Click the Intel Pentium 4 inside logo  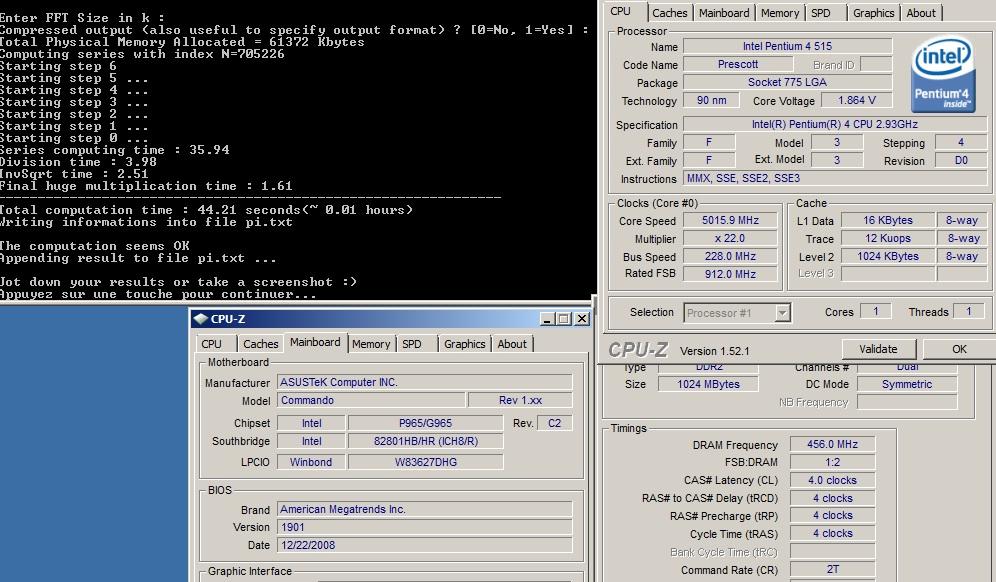click(x=943, y=74)
